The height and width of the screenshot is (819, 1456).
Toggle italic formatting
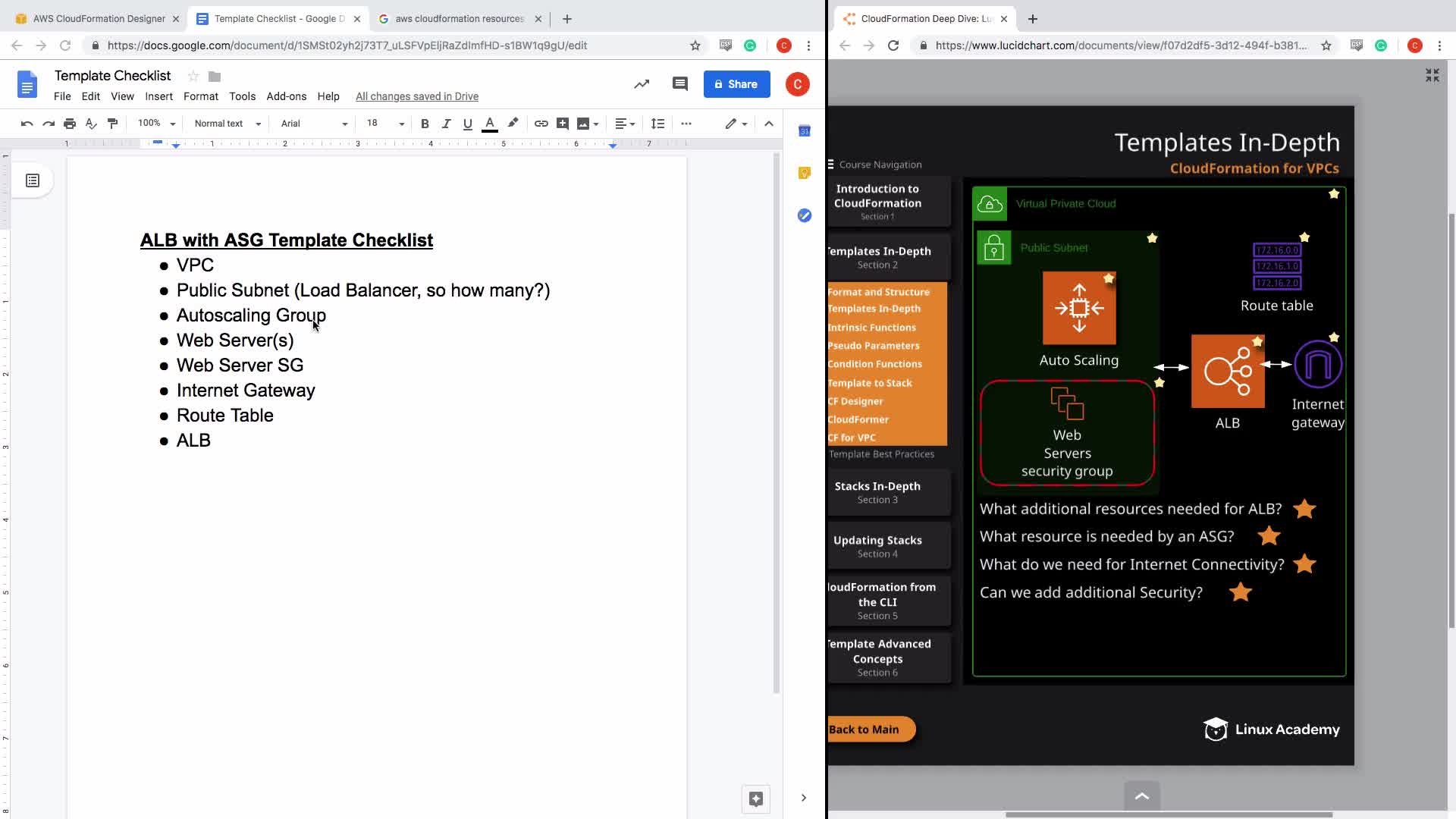tap(446, 124)
